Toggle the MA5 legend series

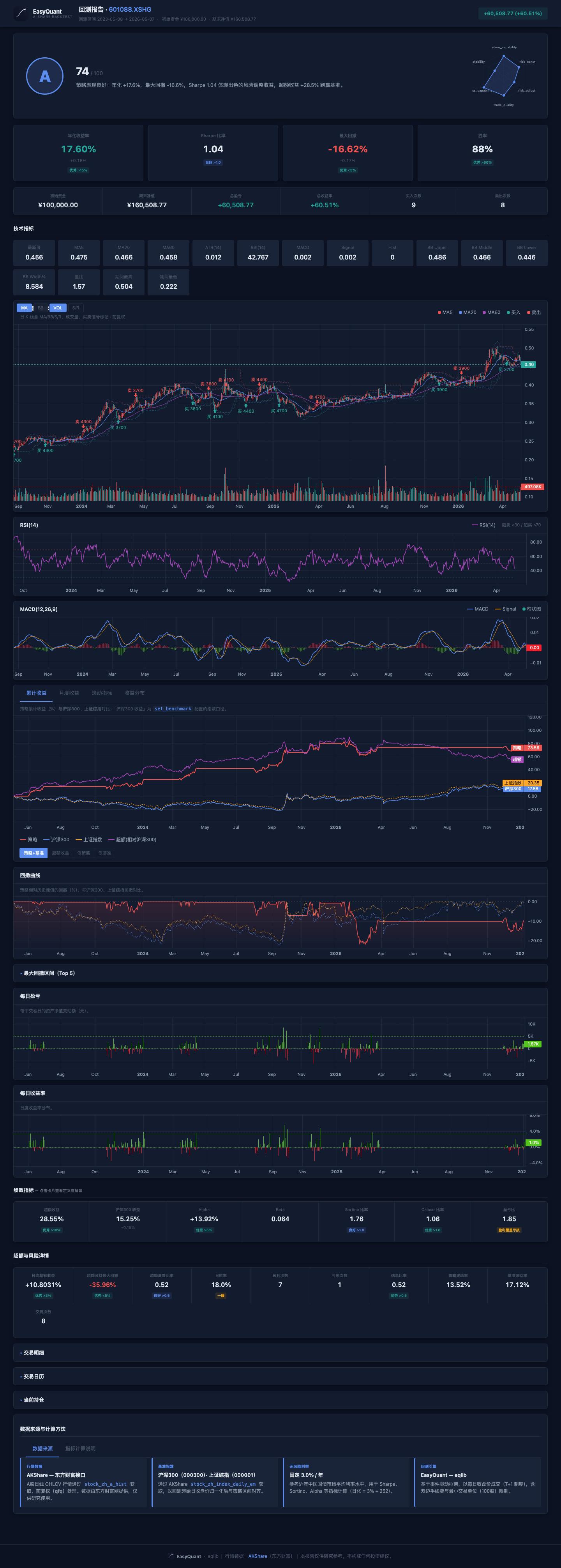pyautogui.click(x=445, y=312)
